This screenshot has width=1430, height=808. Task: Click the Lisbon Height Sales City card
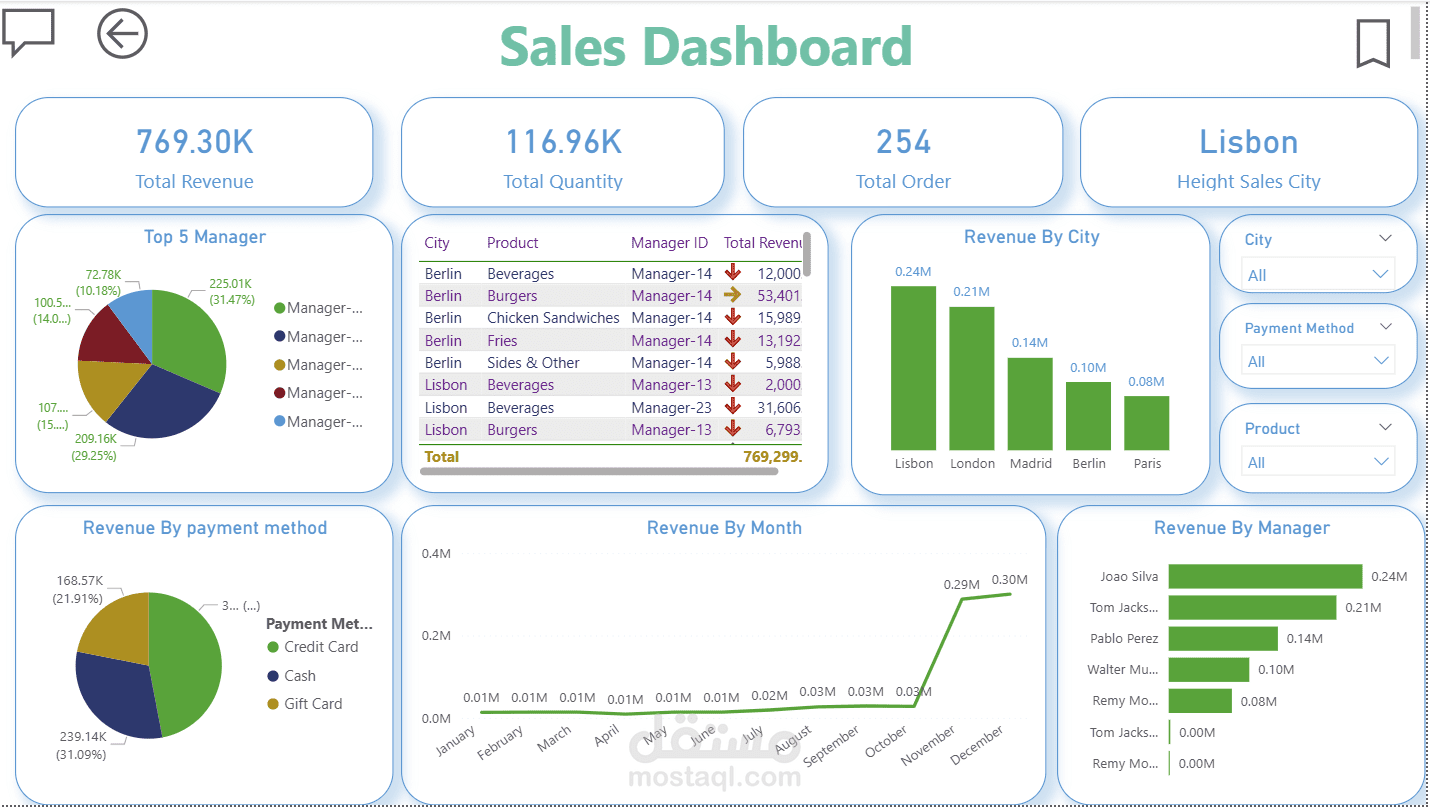click(x=1249, y=153)
